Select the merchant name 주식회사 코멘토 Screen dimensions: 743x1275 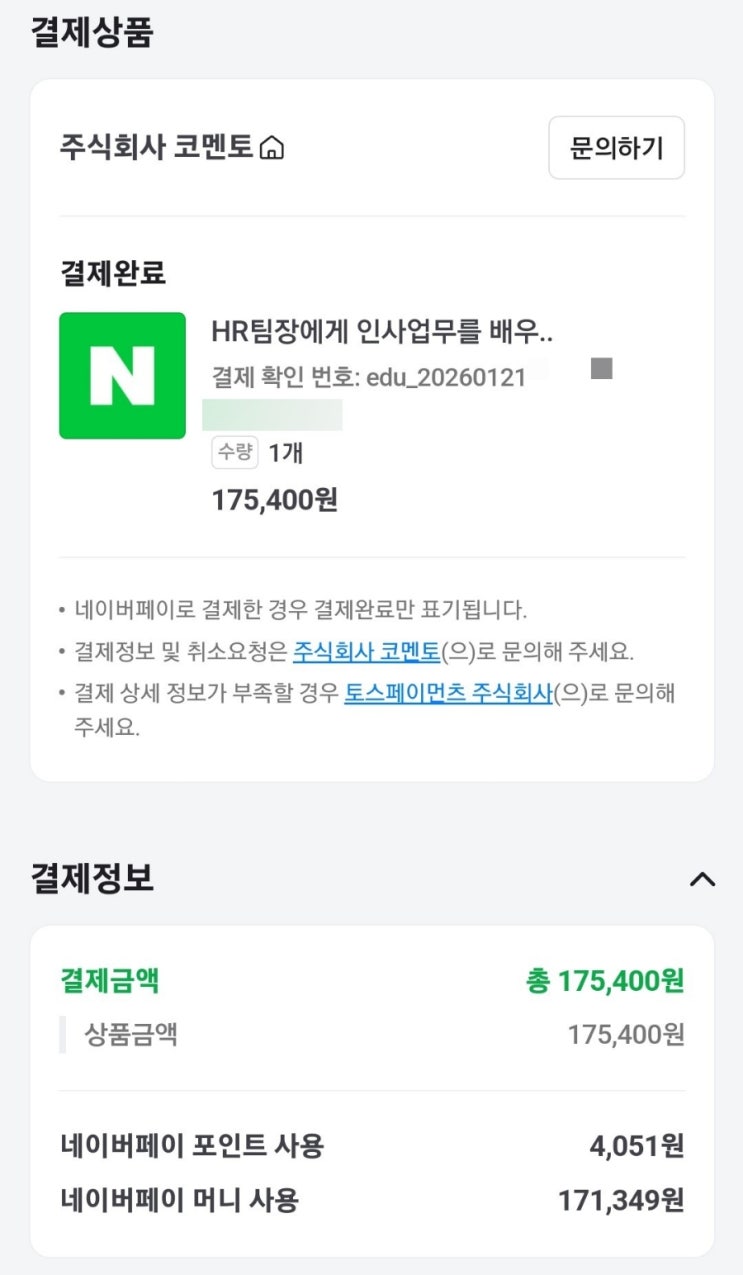[x=156, y=148]
